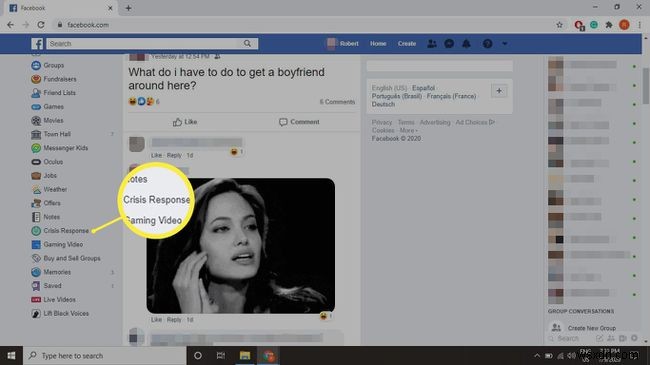Viewport: 650px width, 365px height.
Task: Expand the account dropdown arrow
Action: (504, 44)
